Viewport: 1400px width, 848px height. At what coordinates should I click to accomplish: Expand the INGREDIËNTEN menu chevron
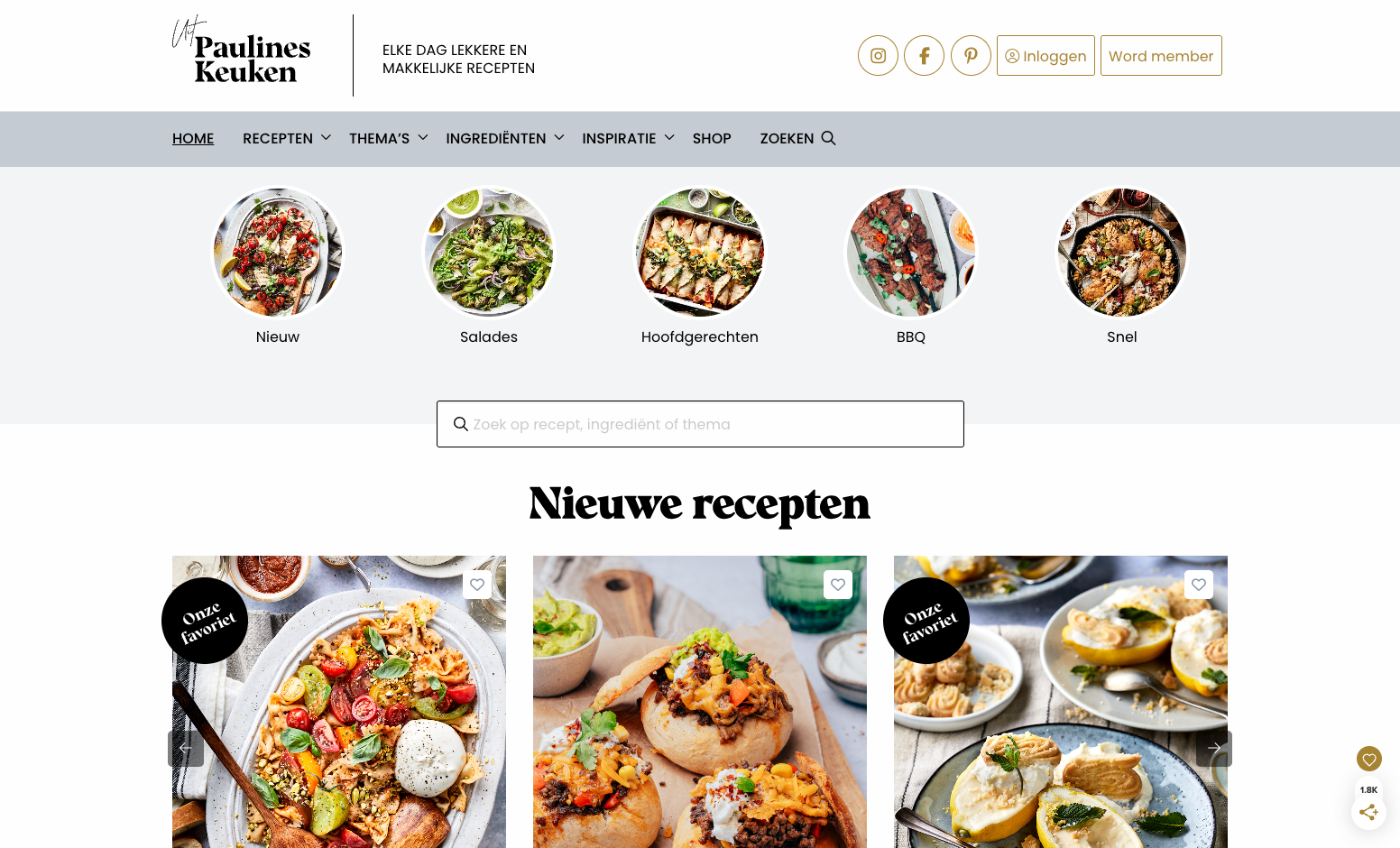(x=559, y=137)
